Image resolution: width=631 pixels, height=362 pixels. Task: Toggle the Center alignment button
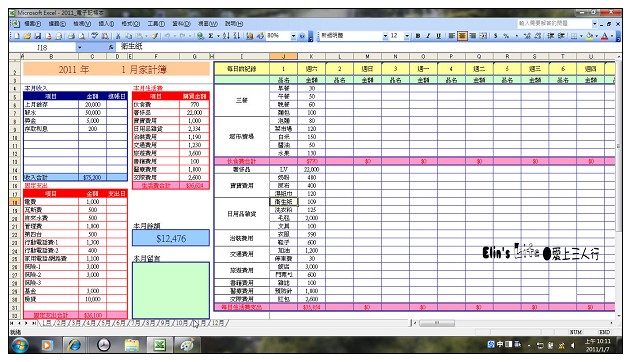462,36
